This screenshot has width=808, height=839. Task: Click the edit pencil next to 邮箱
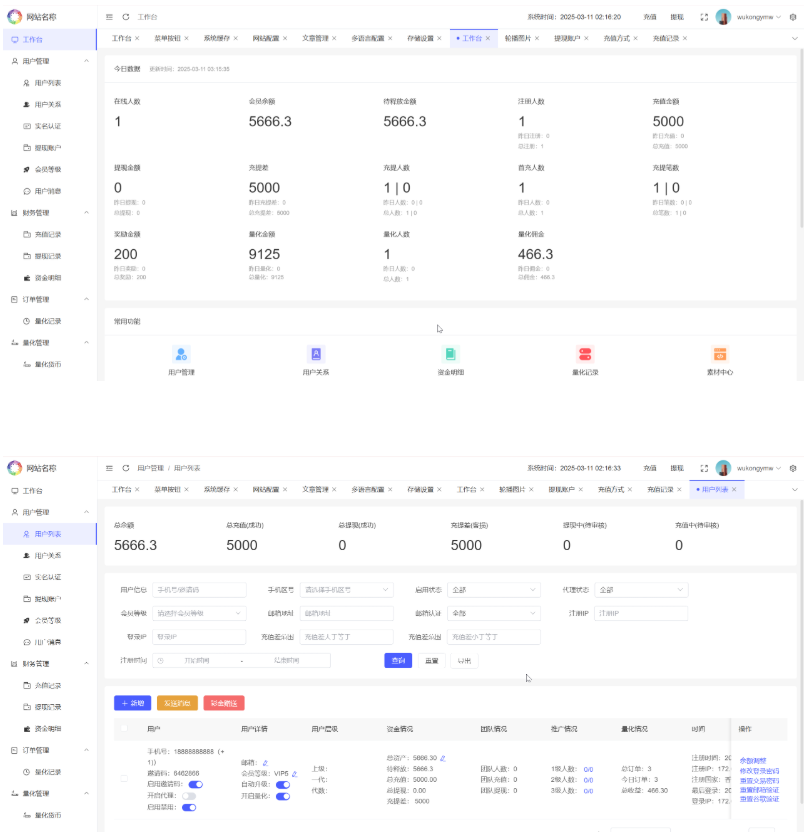265,763
